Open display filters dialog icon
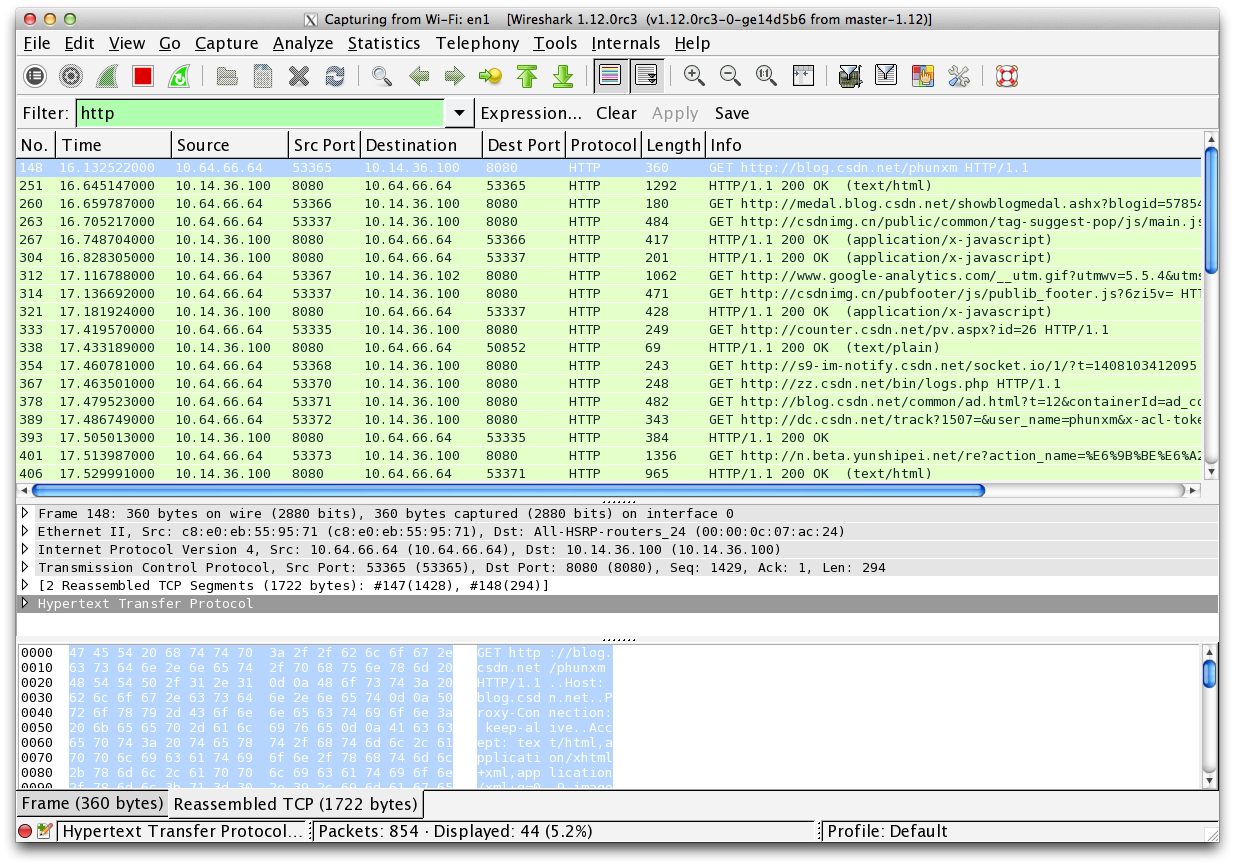Image resolution: width=1235 pixels, height=866 pixels. pos(886,75)
